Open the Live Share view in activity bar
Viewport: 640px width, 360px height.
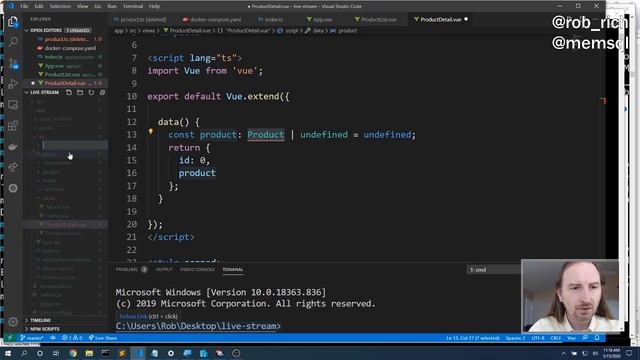pyautogui.click(x=13, y=167)
